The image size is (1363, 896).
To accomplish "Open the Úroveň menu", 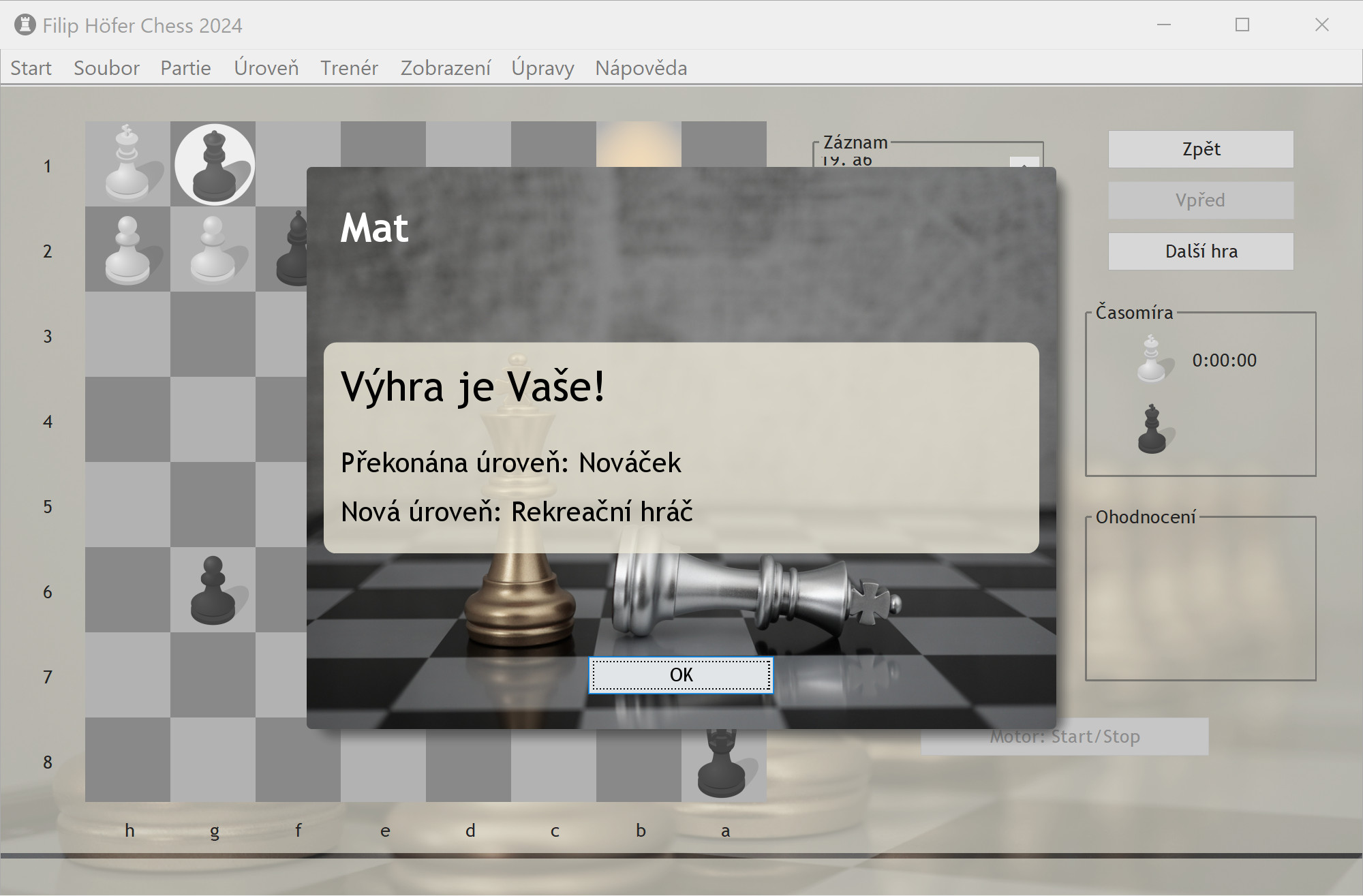I will click(266, 68).
